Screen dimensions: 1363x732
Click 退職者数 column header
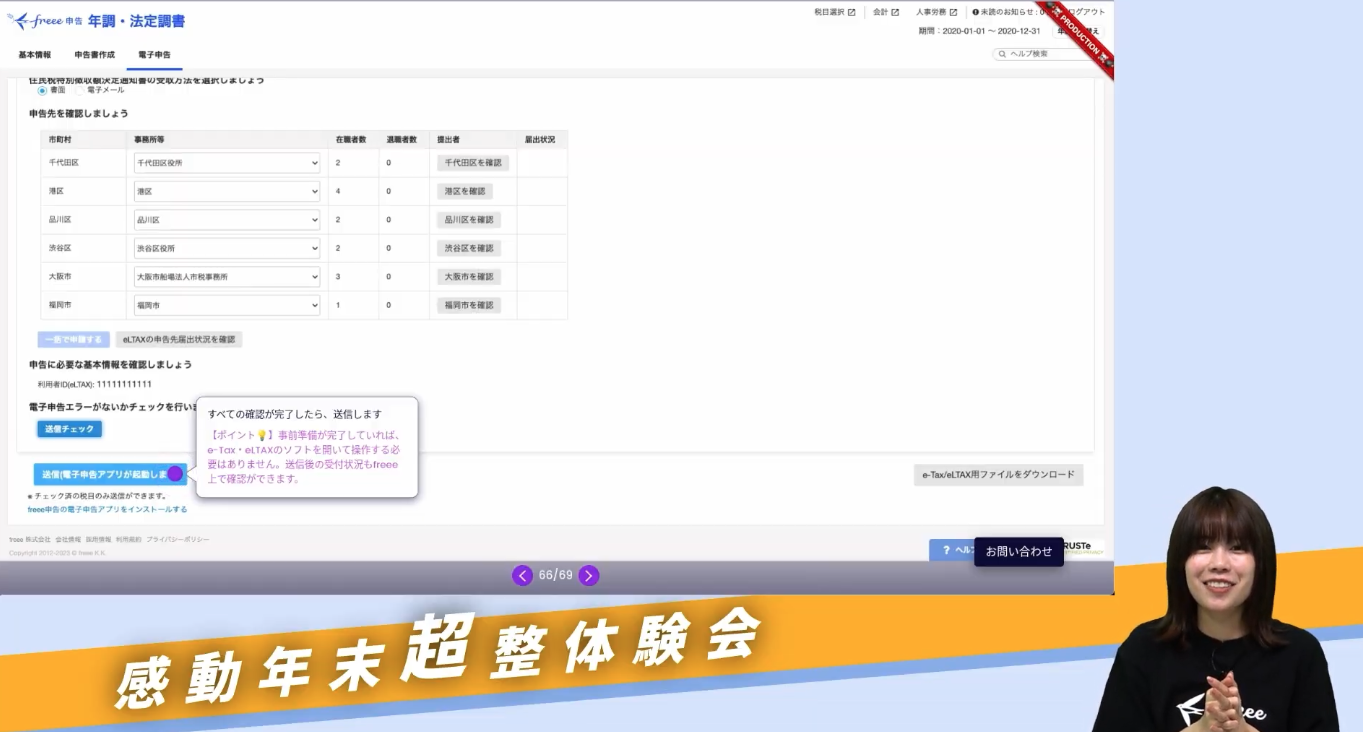tap(402, 139)
